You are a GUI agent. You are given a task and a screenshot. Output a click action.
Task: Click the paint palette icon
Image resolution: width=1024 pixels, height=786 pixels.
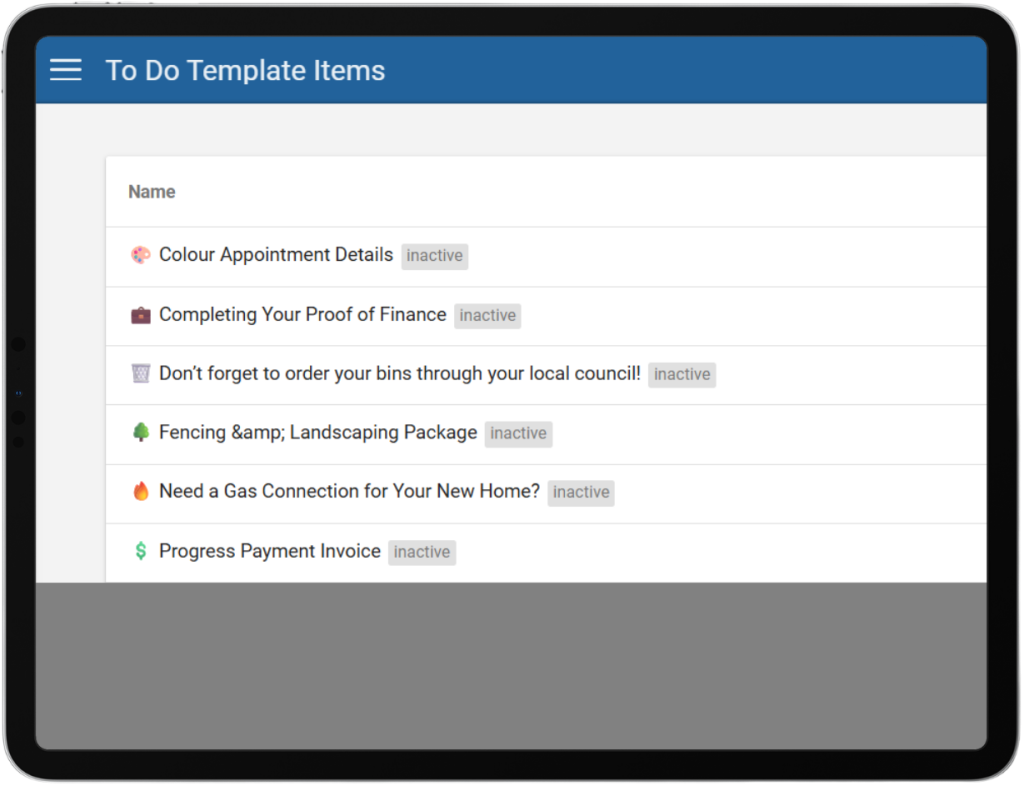coord(141,255)
